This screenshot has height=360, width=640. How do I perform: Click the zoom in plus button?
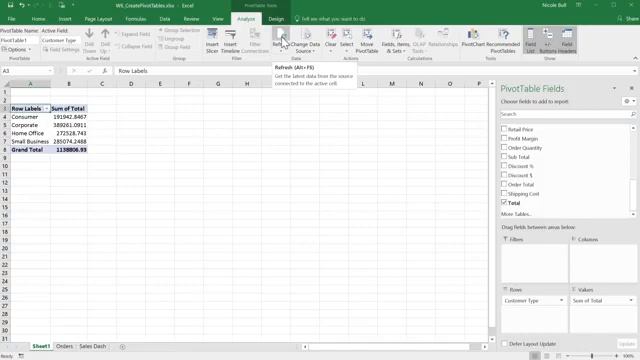tap(616, 356)
